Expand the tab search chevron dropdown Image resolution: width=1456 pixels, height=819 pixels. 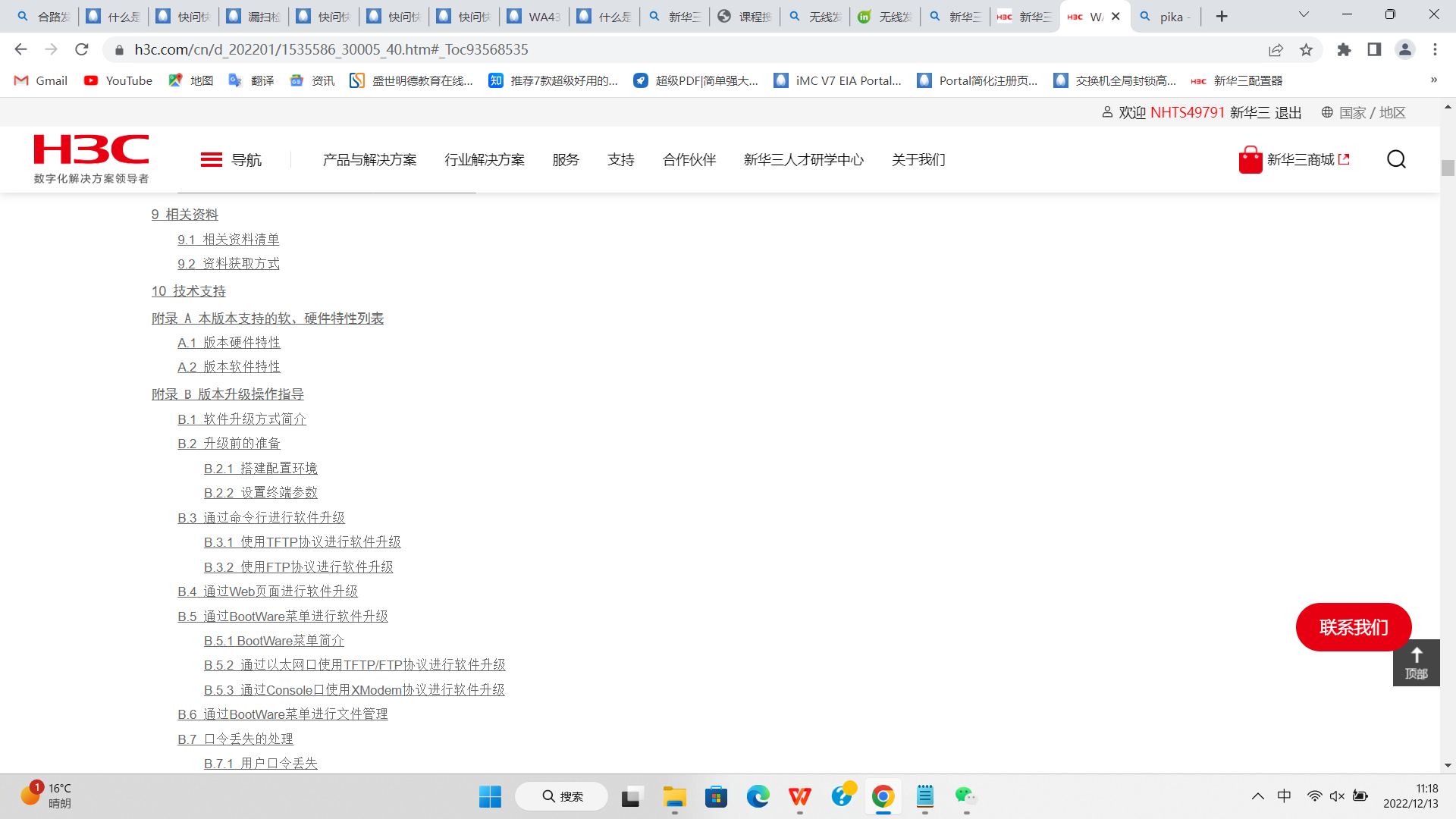tap(1304, 15)
